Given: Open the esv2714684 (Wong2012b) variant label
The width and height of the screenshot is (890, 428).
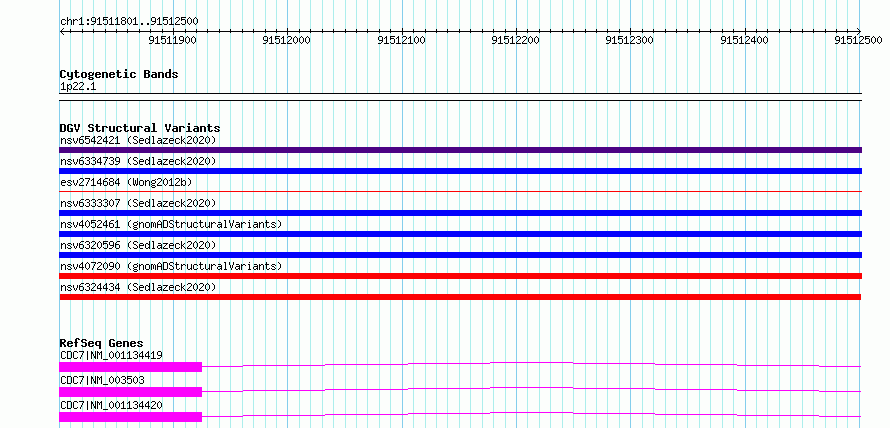Looking at the screenshot, I should click(125, 182).
